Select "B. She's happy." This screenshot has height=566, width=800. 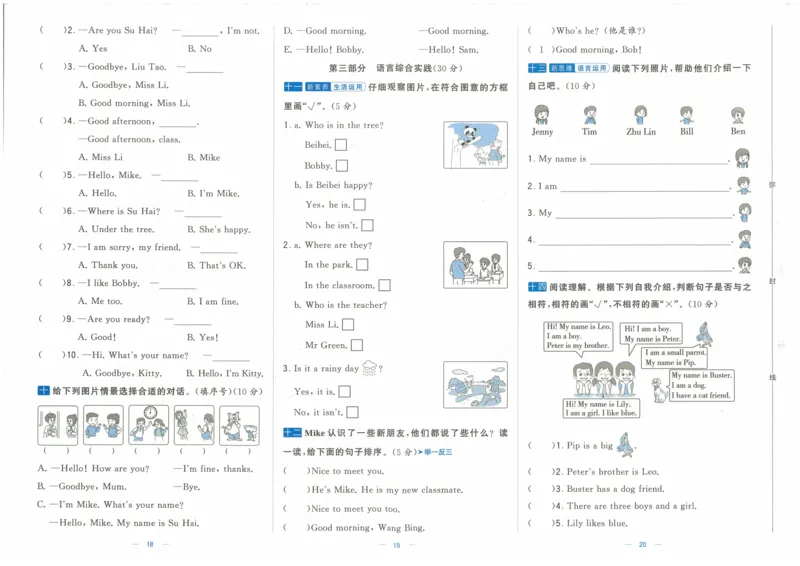(x=219, y=230)
